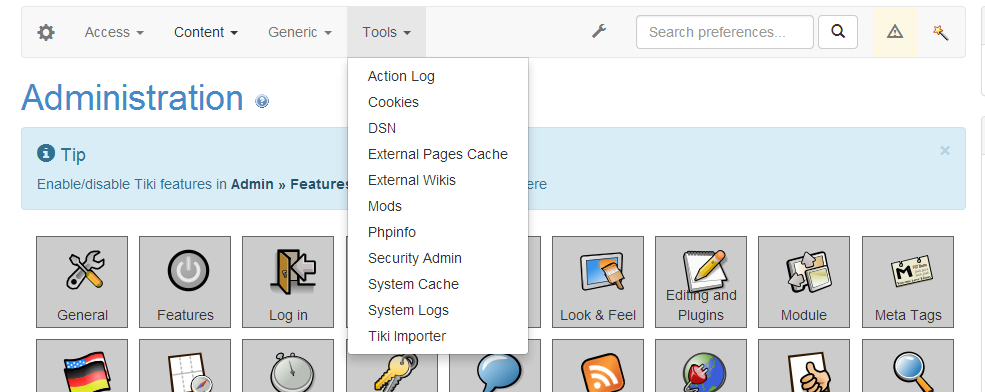Select Phpinfo from Tools menu
This screenshot has width=985, height=392.
tap(438, 232)
